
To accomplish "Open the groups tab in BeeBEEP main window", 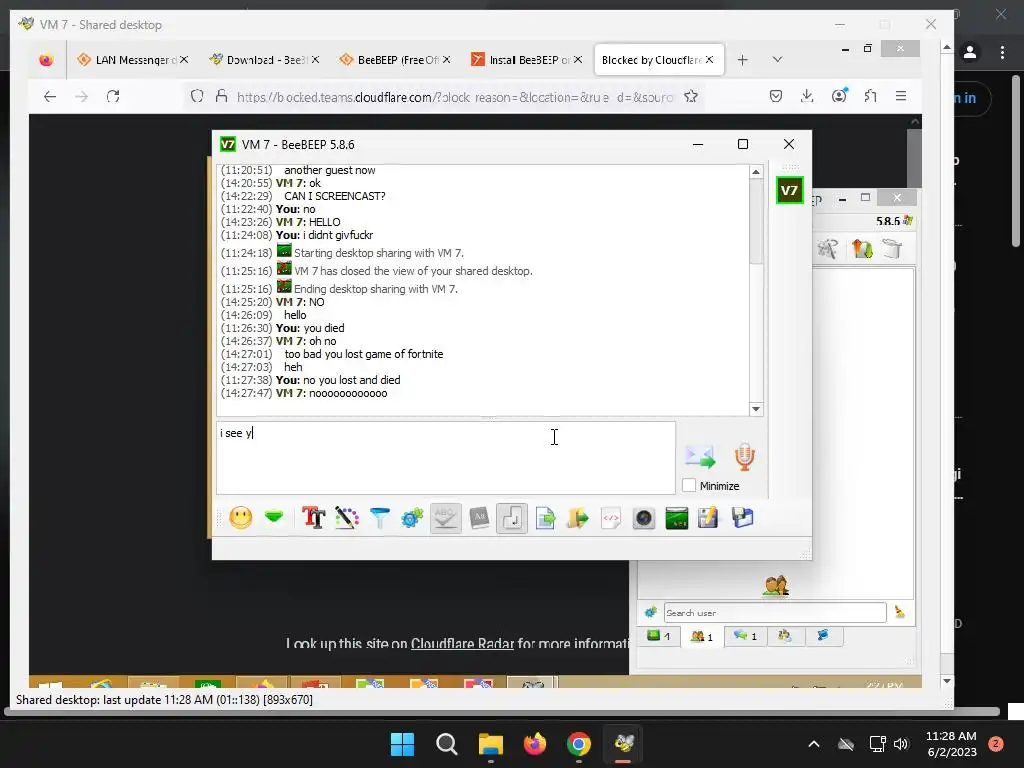I will [785, 635].
